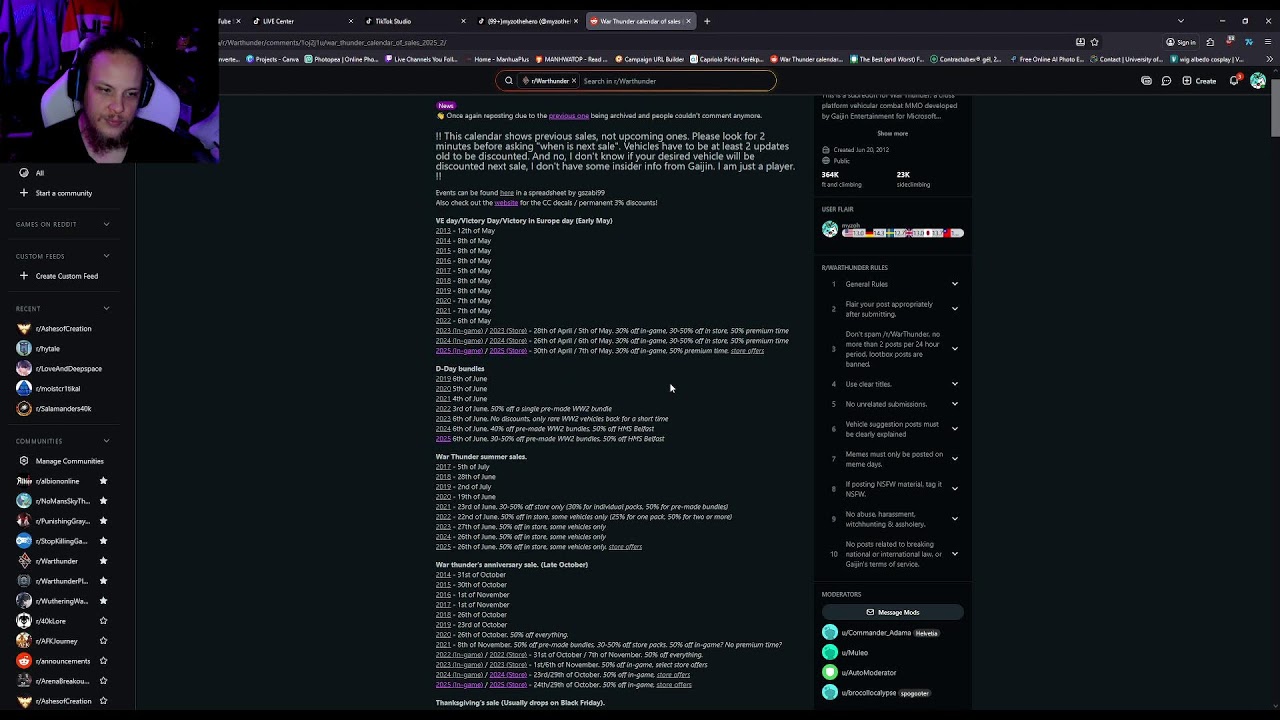This screenshot has height=720, width=1280.
Task: Toggle favorite star for r/NoMansSkyTh...
Action: 103,501
